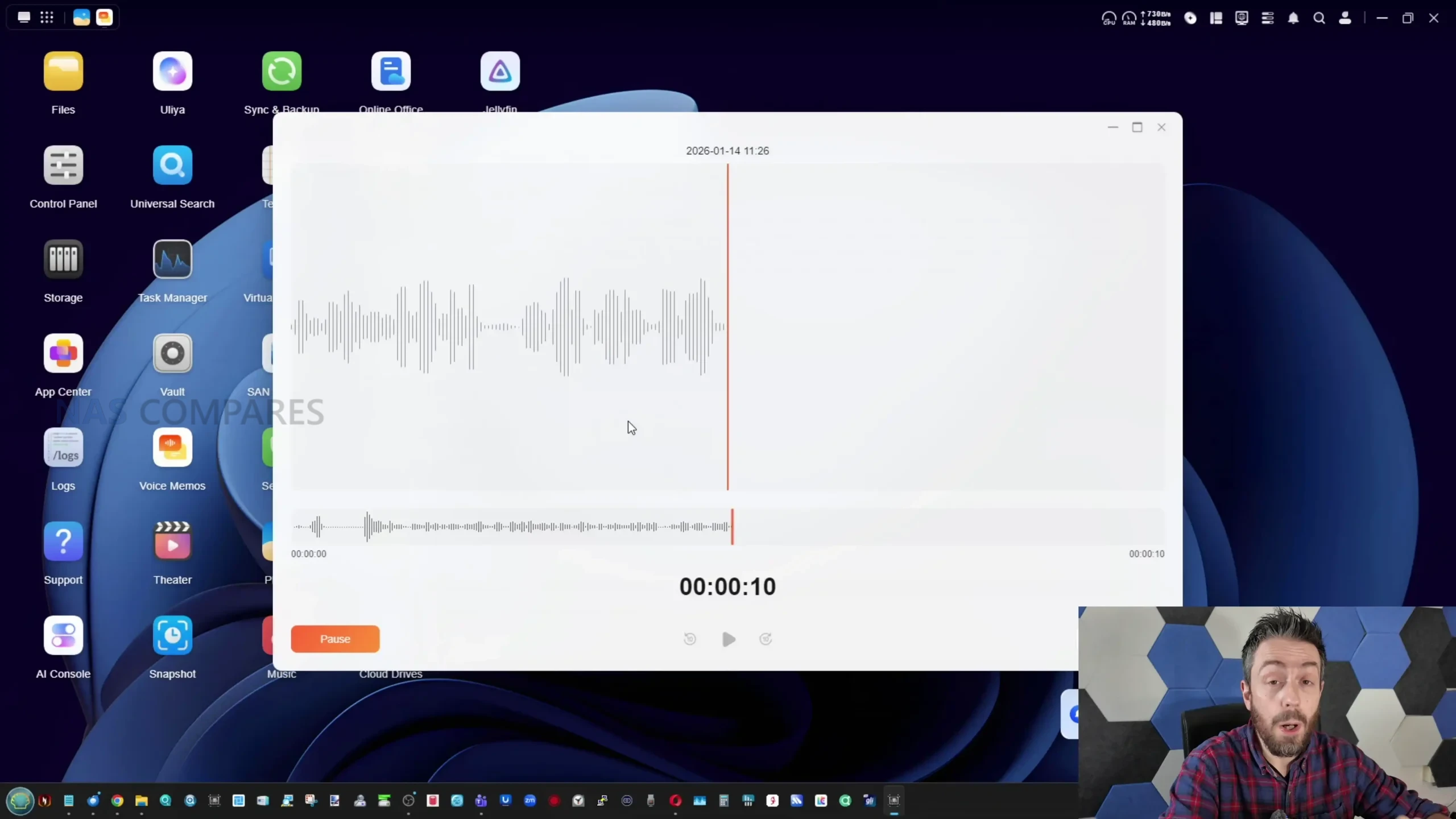The width and height of the screenshot is (1456, 819).
Task: Click the search icon in top bar
Action: tap(1319, 18)
